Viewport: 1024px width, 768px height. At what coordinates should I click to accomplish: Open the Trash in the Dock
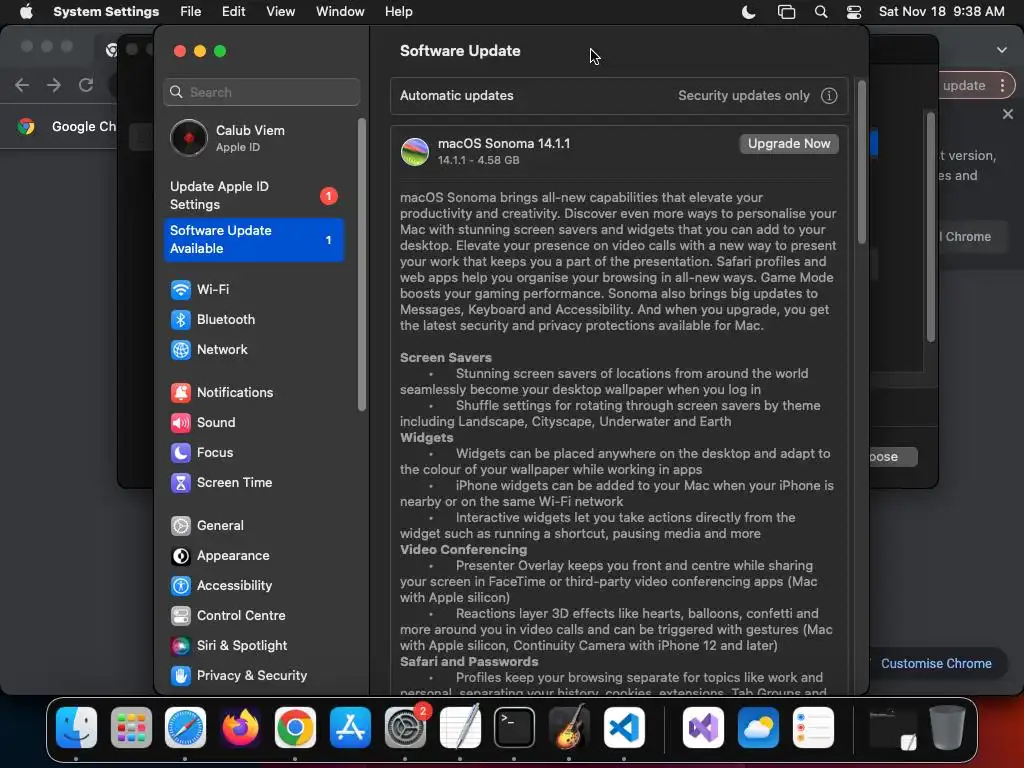point(947,728)
